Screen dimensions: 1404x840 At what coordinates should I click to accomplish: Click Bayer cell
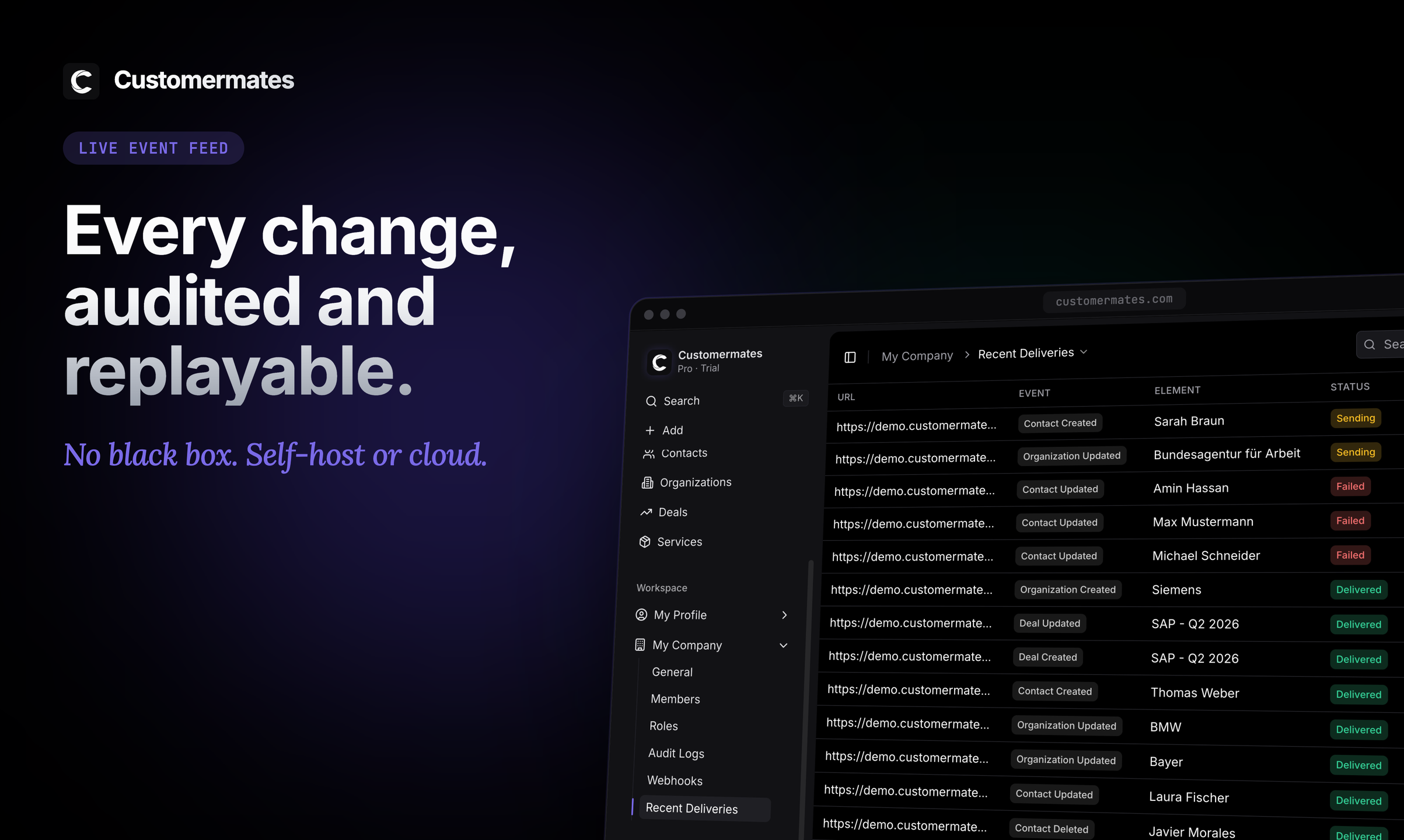point(1166,762)
